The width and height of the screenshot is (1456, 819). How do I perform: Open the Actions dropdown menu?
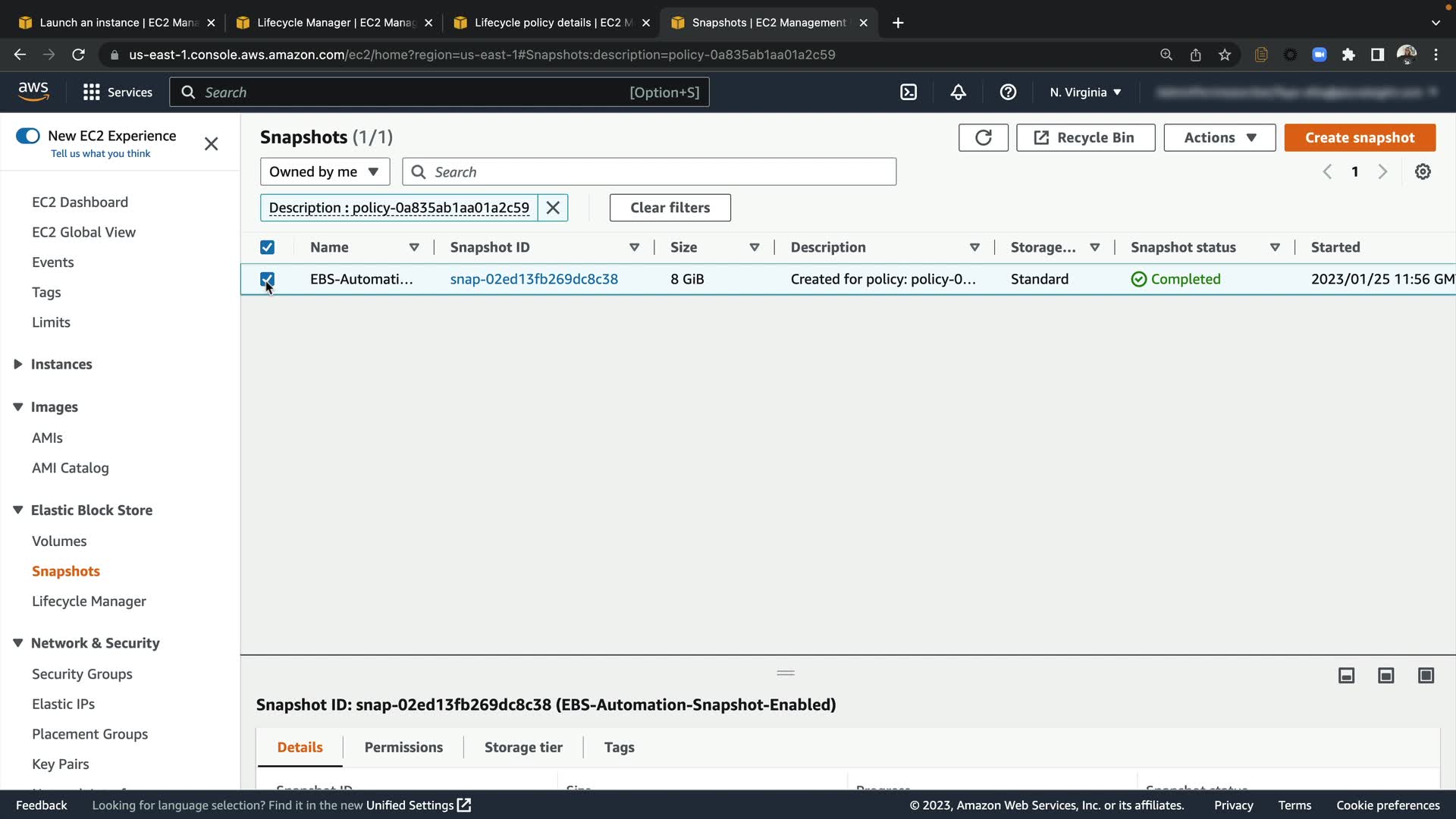(1219, 138)
